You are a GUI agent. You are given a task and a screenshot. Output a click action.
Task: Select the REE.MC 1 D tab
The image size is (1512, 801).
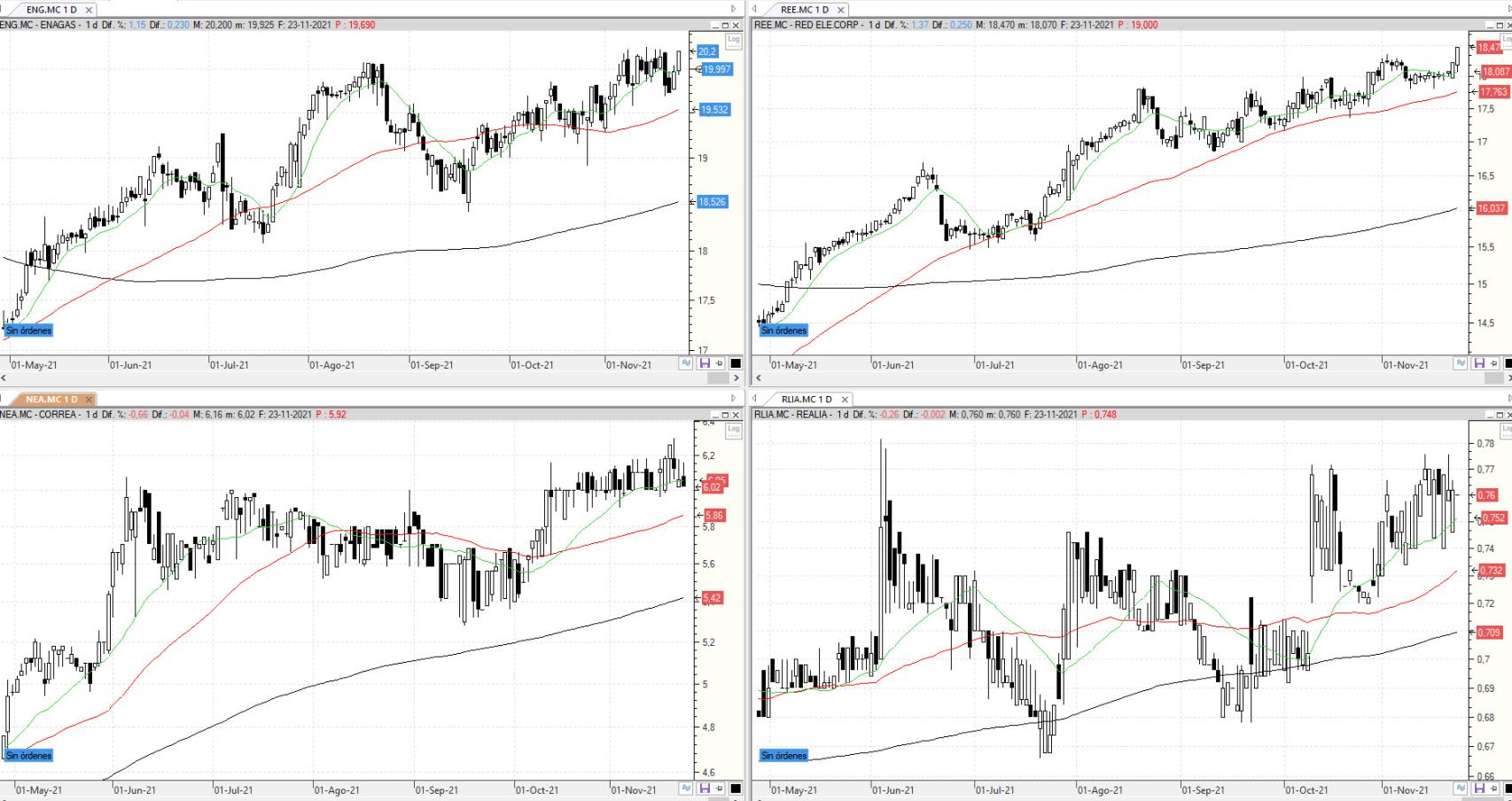click(805, 10)
